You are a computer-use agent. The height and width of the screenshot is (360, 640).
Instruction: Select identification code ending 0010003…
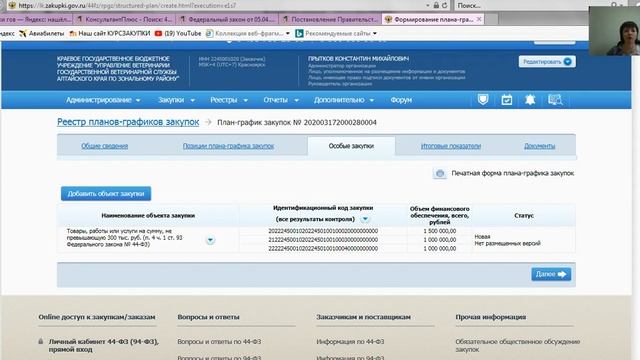[323, 240]
